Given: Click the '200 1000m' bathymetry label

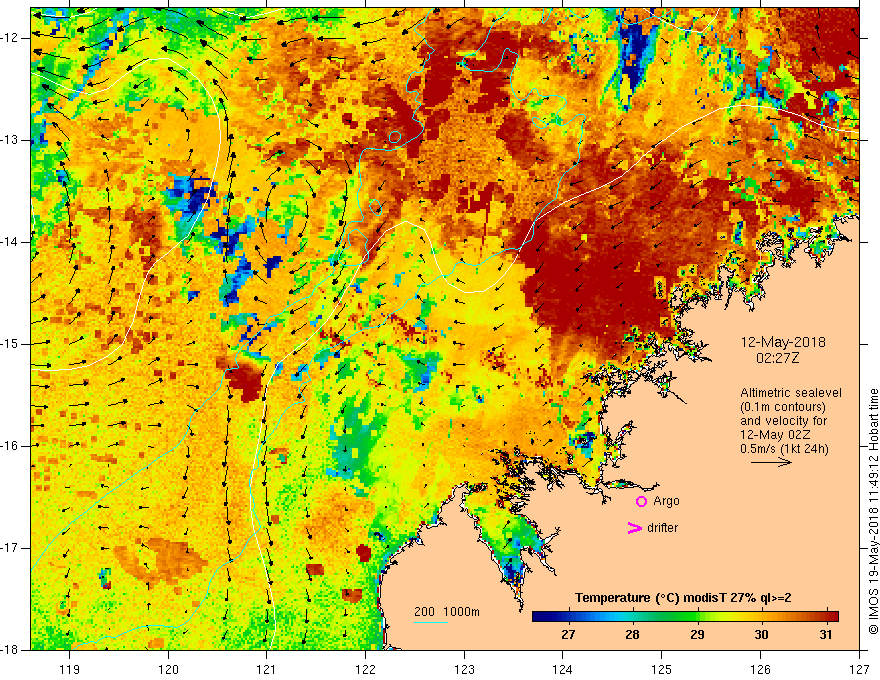Looking at the screenshot, I should (x=447, y=612).
